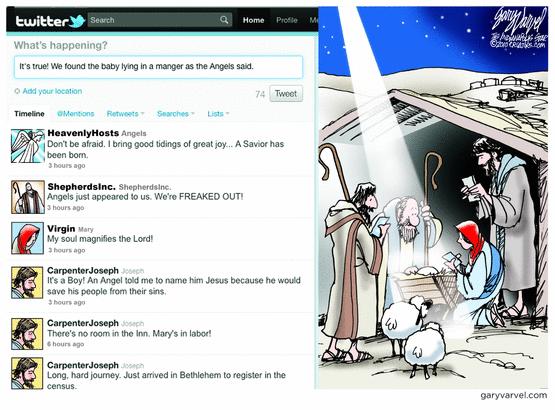Switch to the @Mentions tab
This screenshot has height=410, width=555.
click(x=75, y=114)
